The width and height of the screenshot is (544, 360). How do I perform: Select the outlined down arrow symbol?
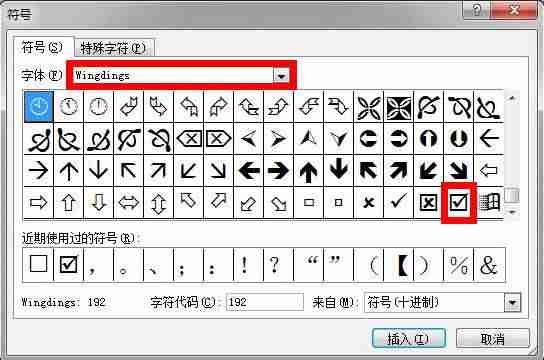98,202
